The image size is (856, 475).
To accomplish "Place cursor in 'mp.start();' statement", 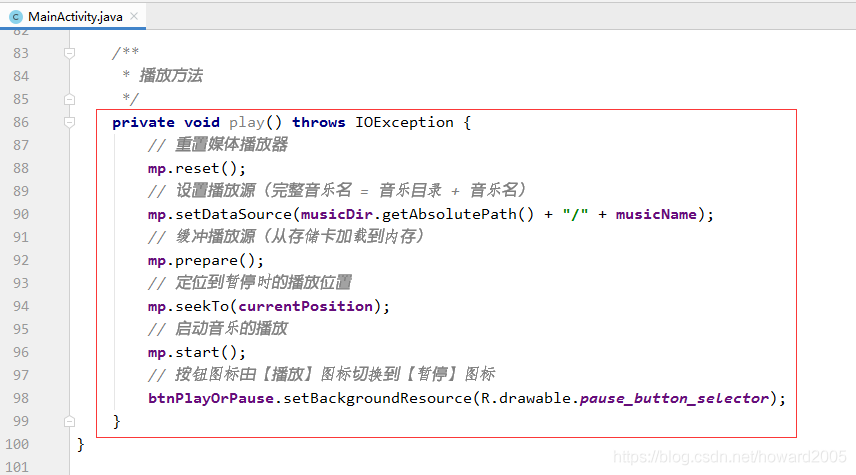I will click(197, 352).
